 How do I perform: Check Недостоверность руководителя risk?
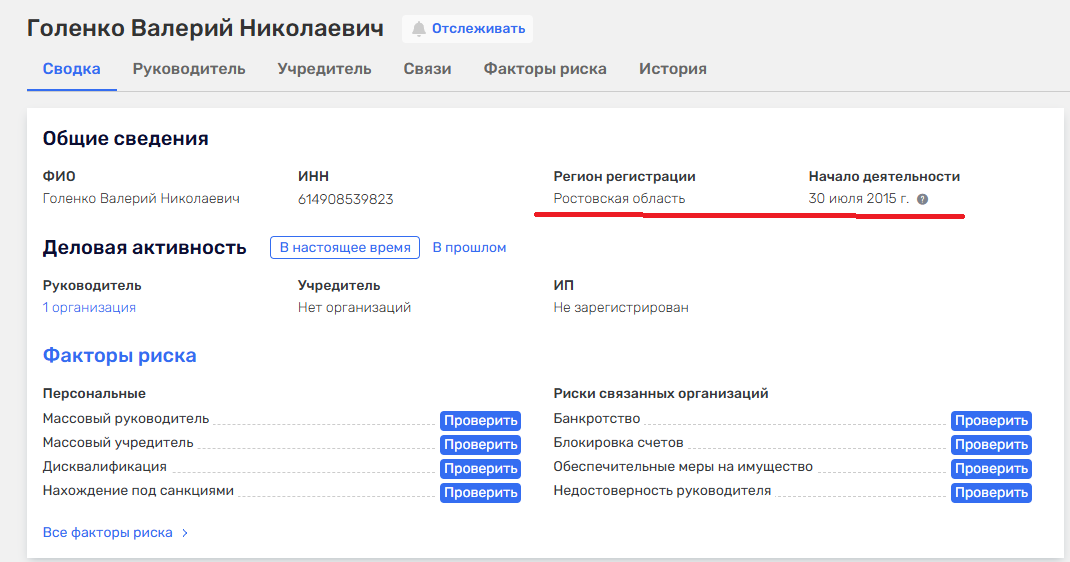click(990, 493)
